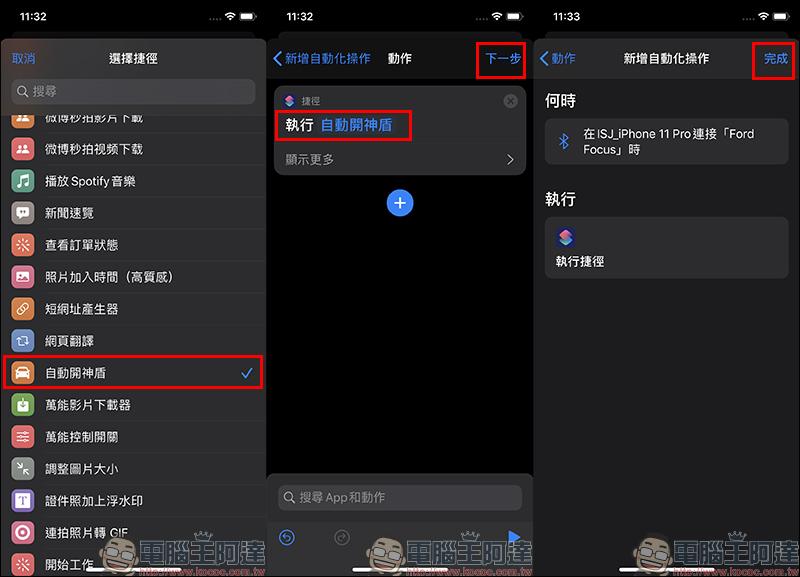The height and width of the screenshot is (577, 800).
Task: Remove the shortcut action with X button
Action: tap(510, 101)
